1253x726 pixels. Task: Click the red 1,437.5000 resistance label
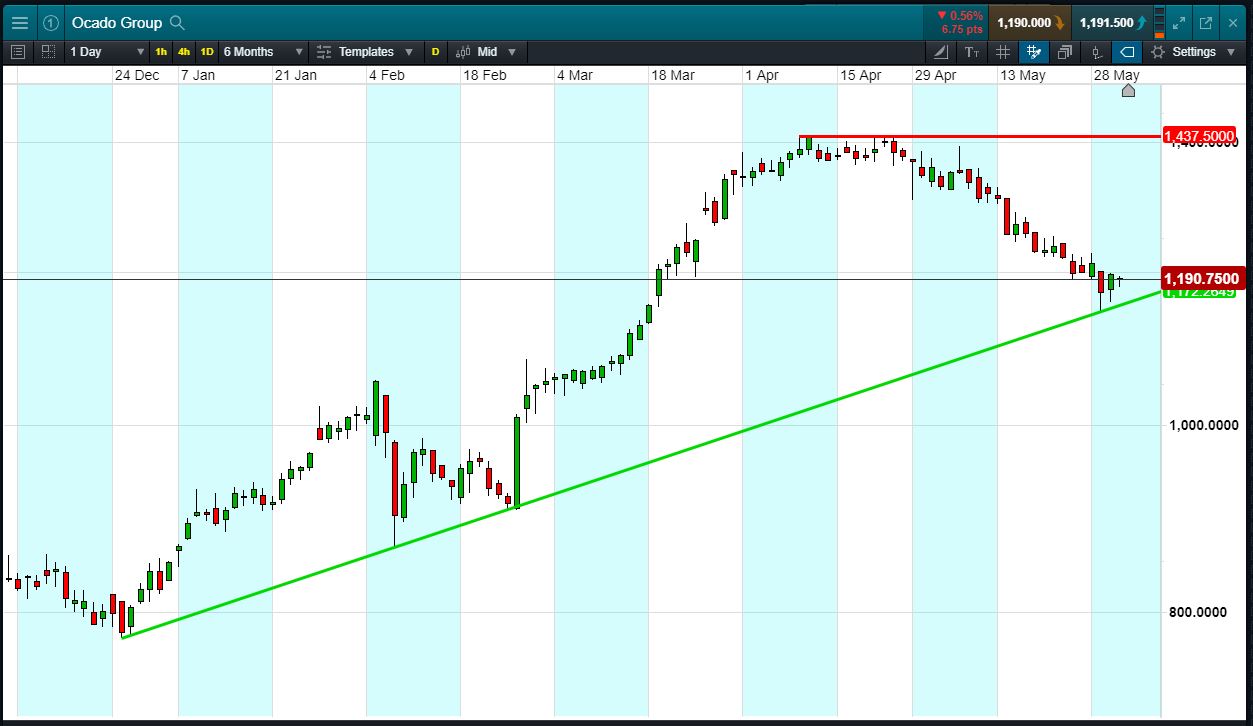(1200, 135)
